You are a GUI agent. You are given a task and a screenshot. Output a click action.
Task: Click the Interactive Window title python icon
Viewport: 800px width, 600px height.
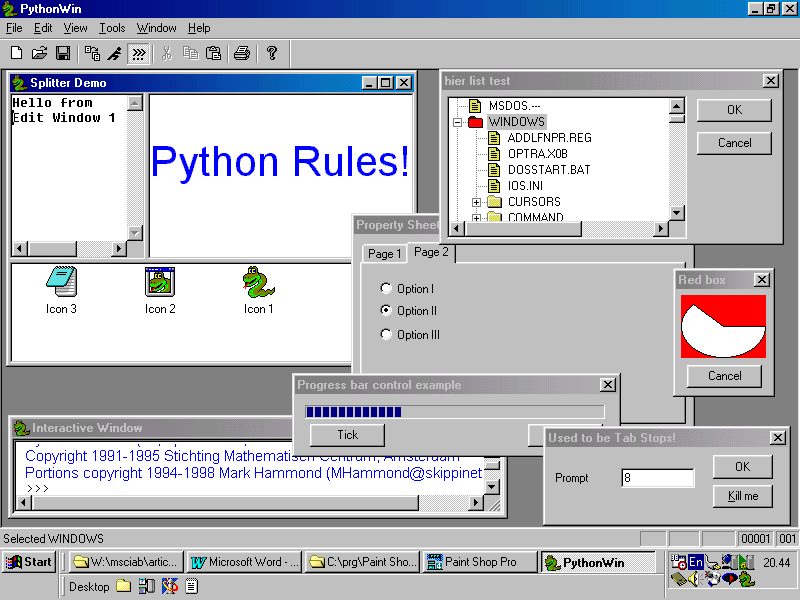pyautogui.click(x=21, y=428)
